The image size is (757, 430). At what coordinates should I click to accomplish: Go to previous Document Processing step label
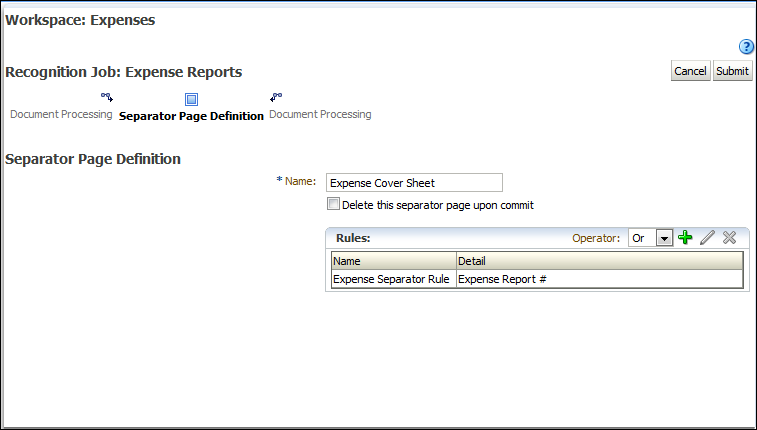[x=61, y=114]
